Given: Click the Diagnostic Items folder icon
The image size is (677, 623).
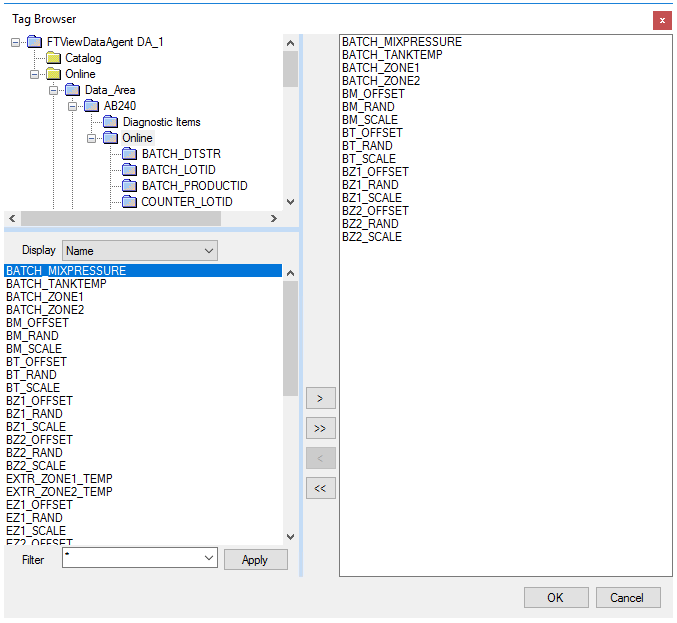Looking at the screenshot, I should [x=111, y=122].
